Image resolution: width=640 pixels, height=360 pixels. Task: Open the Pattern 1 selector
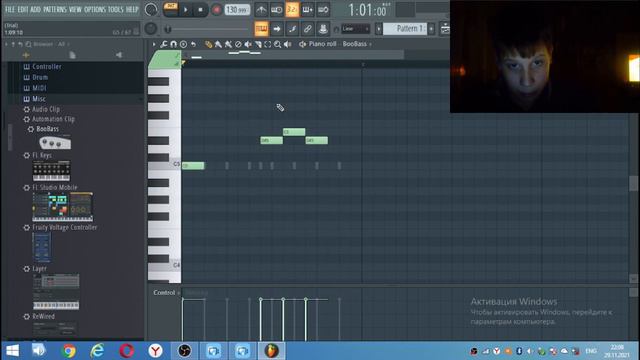tap(404, 29)
